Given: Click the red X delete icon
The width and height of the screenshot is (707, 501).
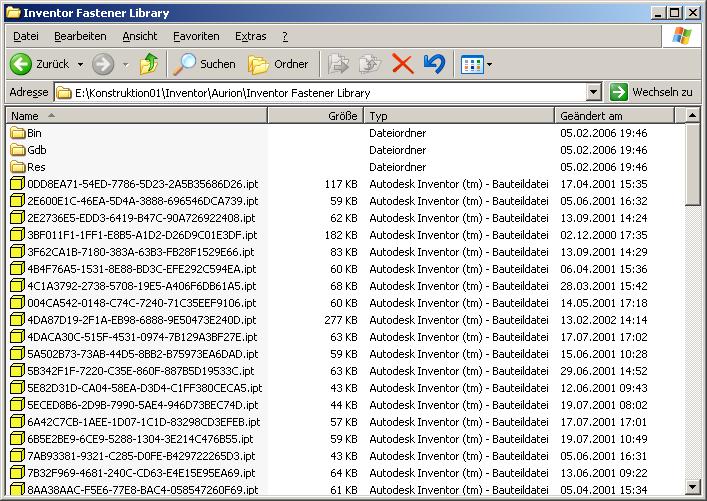Looking at the screenshot, I should [x=403, y=64].
